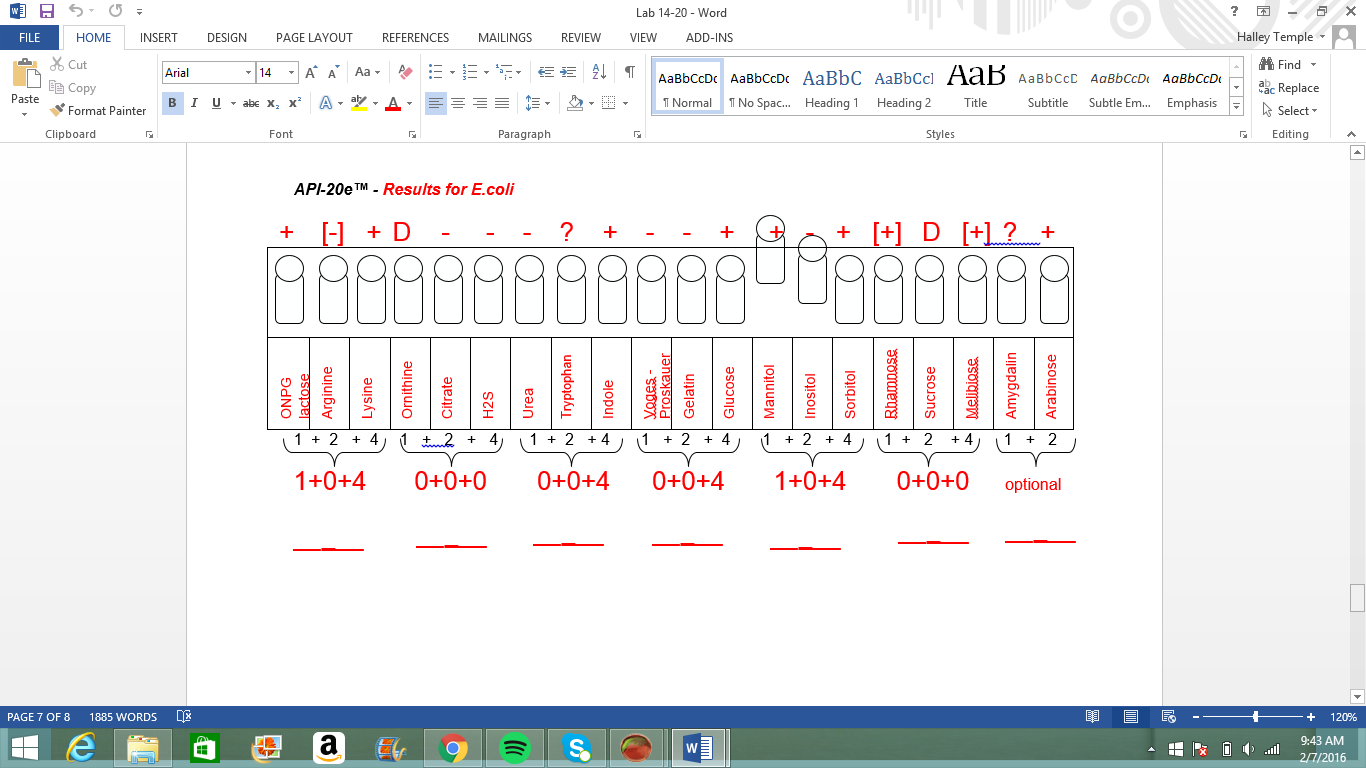Collapse the ribbon
Image resolution: width=1366 pixels, height=768 pixels.
pos(1349,134)
